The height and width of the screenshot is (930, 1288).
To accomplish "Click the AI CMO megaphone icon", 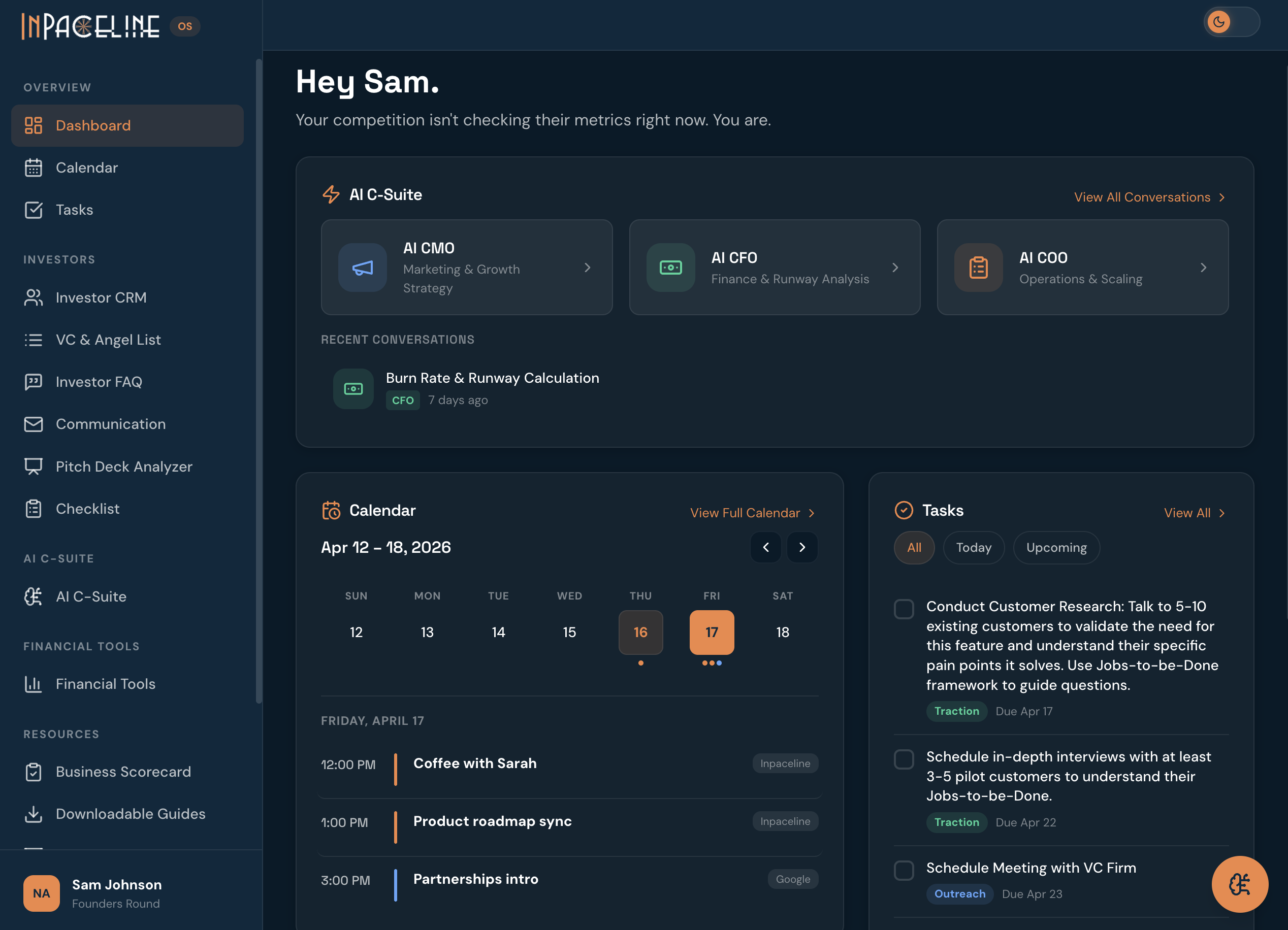I will [362, 268].
